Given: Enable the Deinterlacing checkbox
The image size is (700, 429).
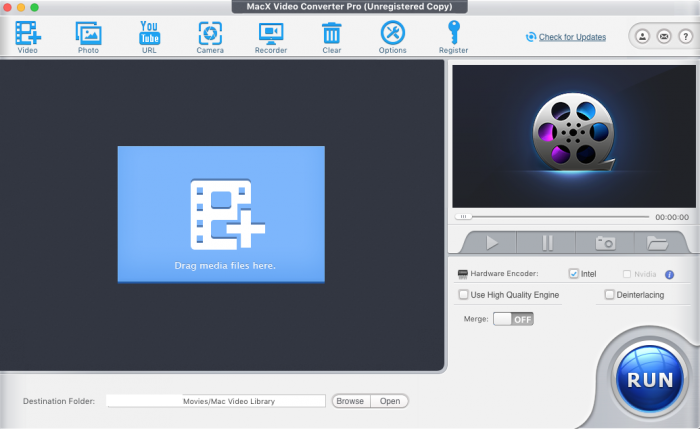Looking at the screenshot, I should 609,295.
